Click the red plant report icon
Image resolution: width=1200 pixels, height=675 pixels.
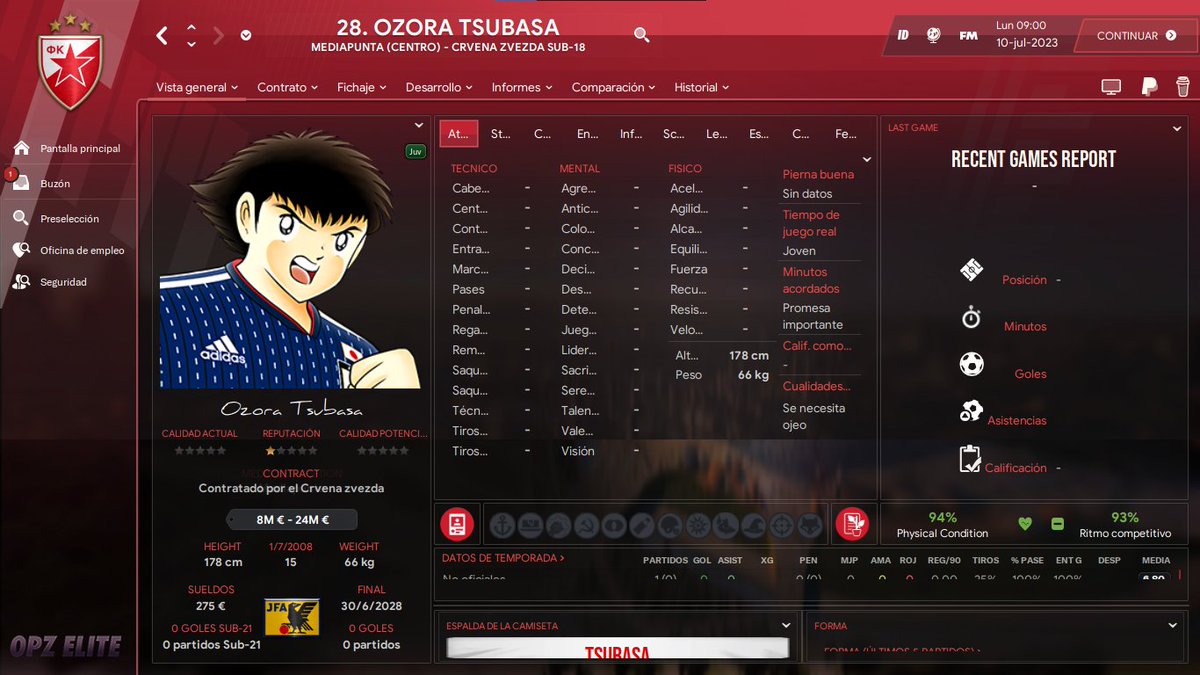[851, 523]
